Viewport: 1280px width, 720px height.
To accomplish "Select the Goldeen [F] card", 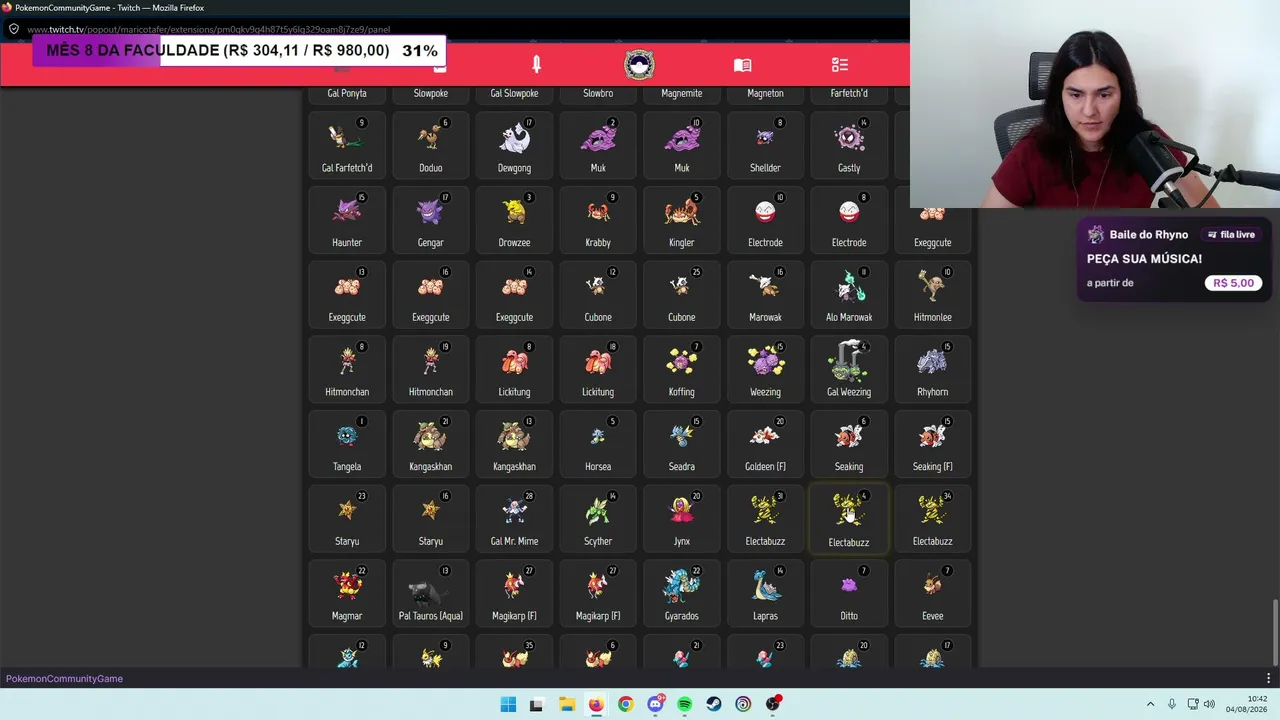I will [x=765, y=444].
